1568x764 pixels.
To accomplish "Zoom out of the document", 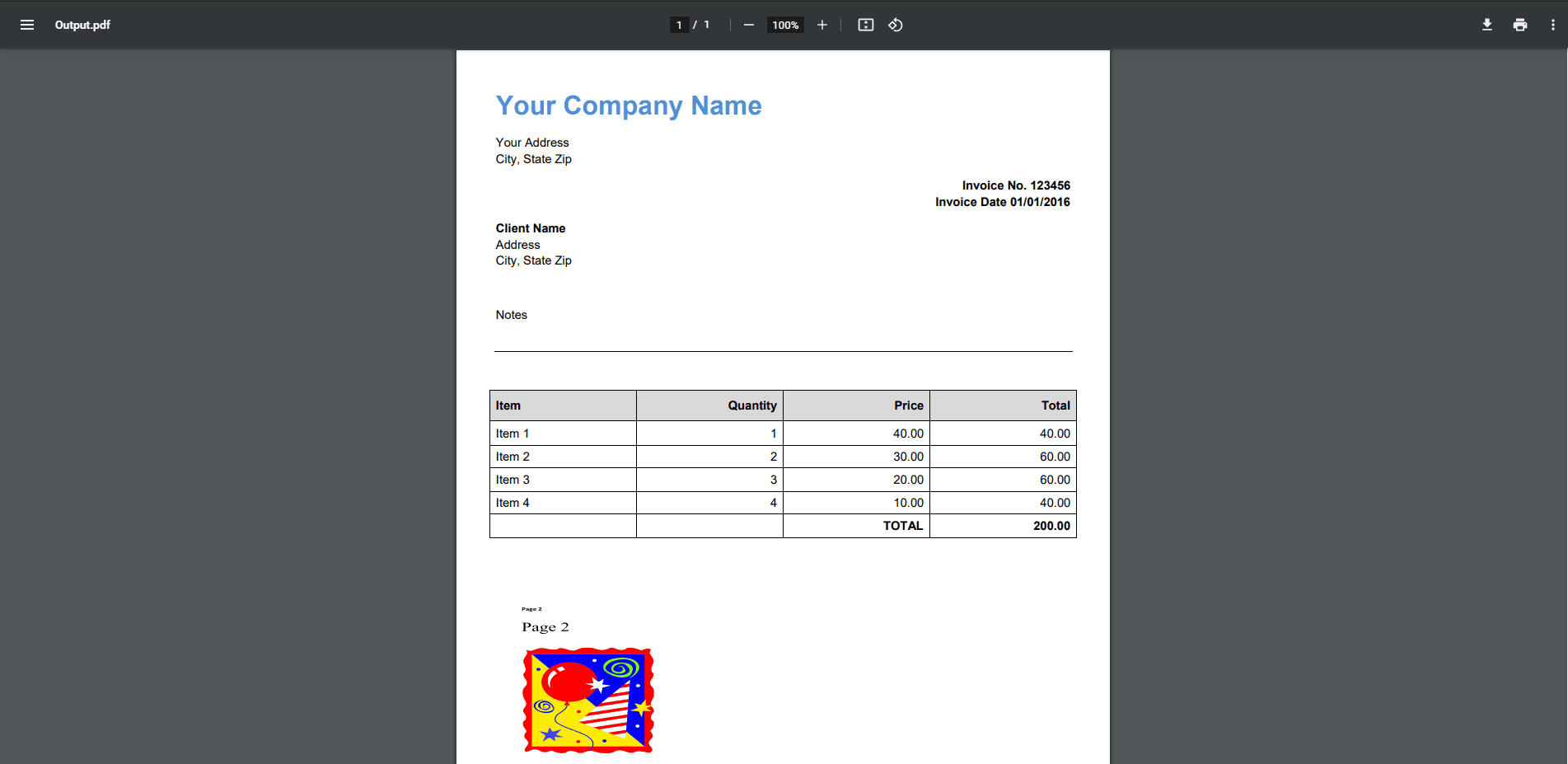I will (x=748, y=25).
